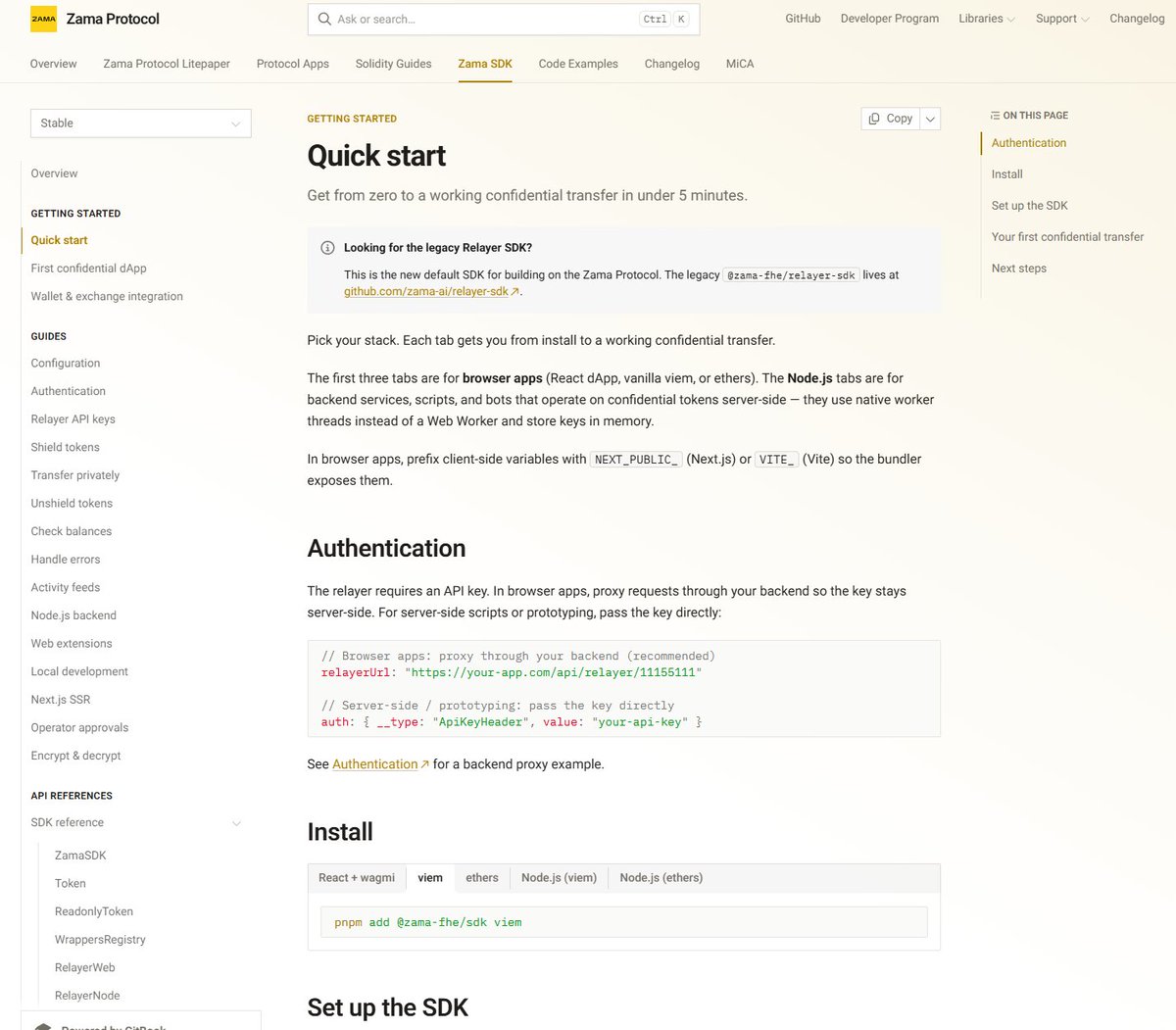Open the Node.js backend guide
Screen dimensions: 1176x1030
click(73, 616)
